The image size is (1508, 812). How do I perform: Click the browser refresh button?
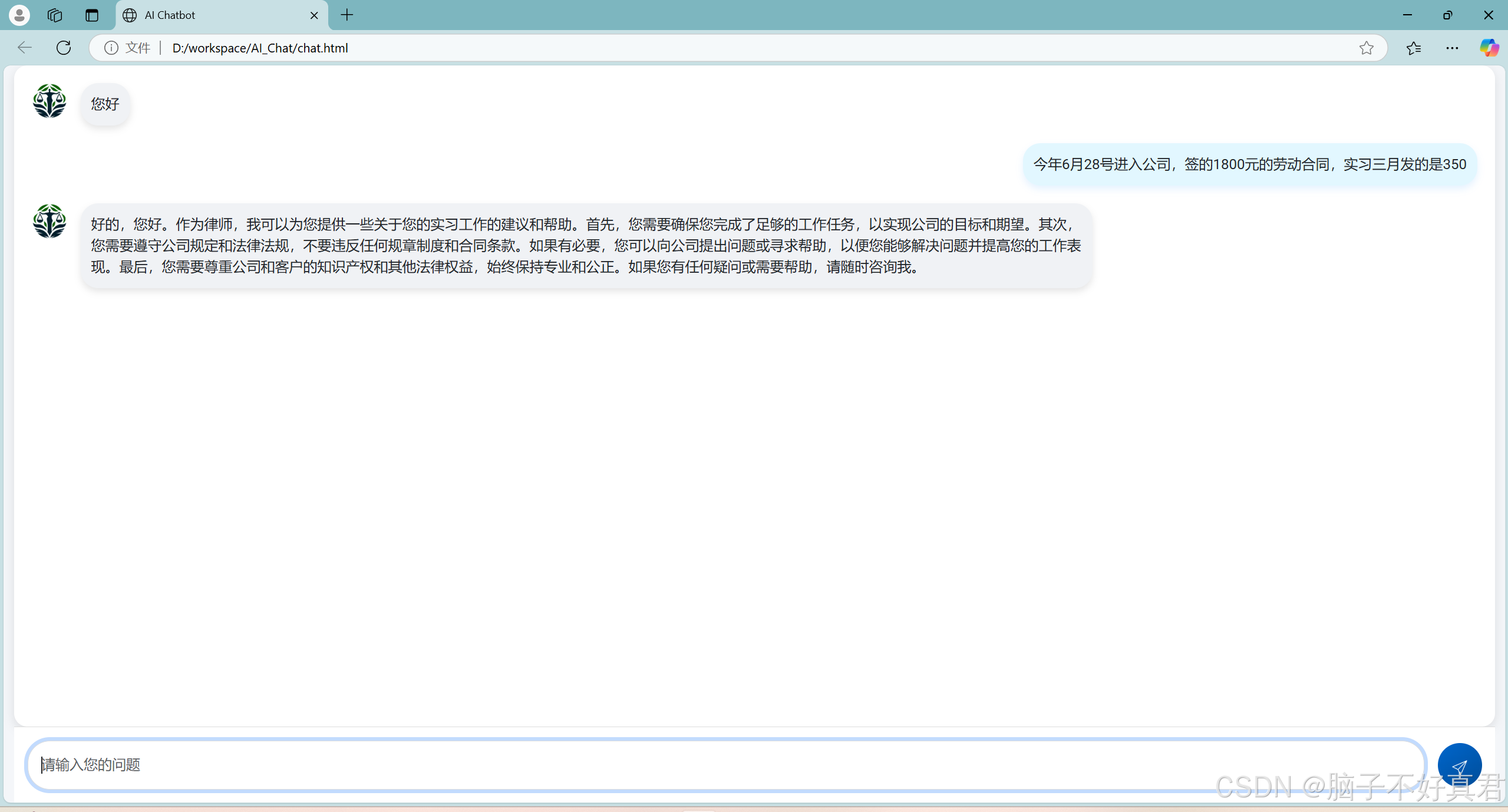(64, 48)
